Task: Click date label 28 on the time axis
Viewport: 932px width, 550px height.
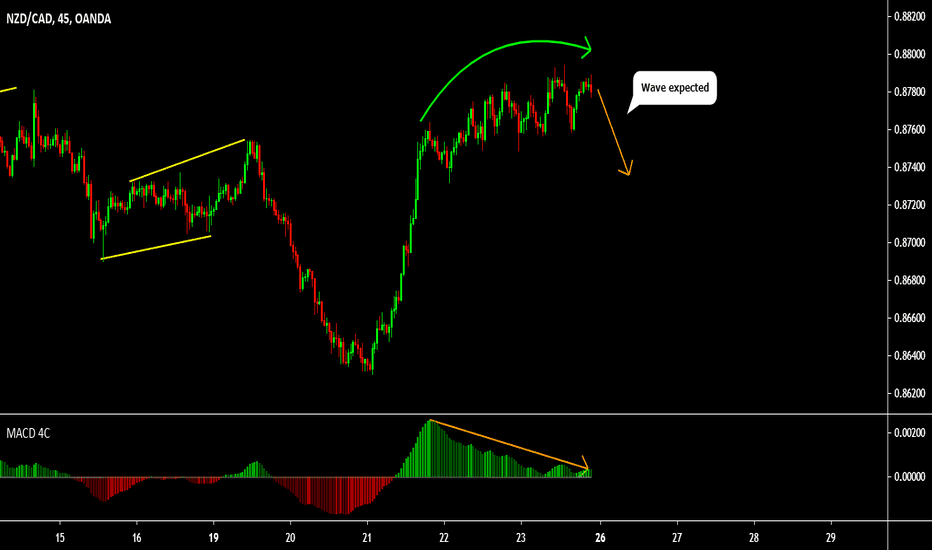Action: pyautogui.click(x=754, y=538)
